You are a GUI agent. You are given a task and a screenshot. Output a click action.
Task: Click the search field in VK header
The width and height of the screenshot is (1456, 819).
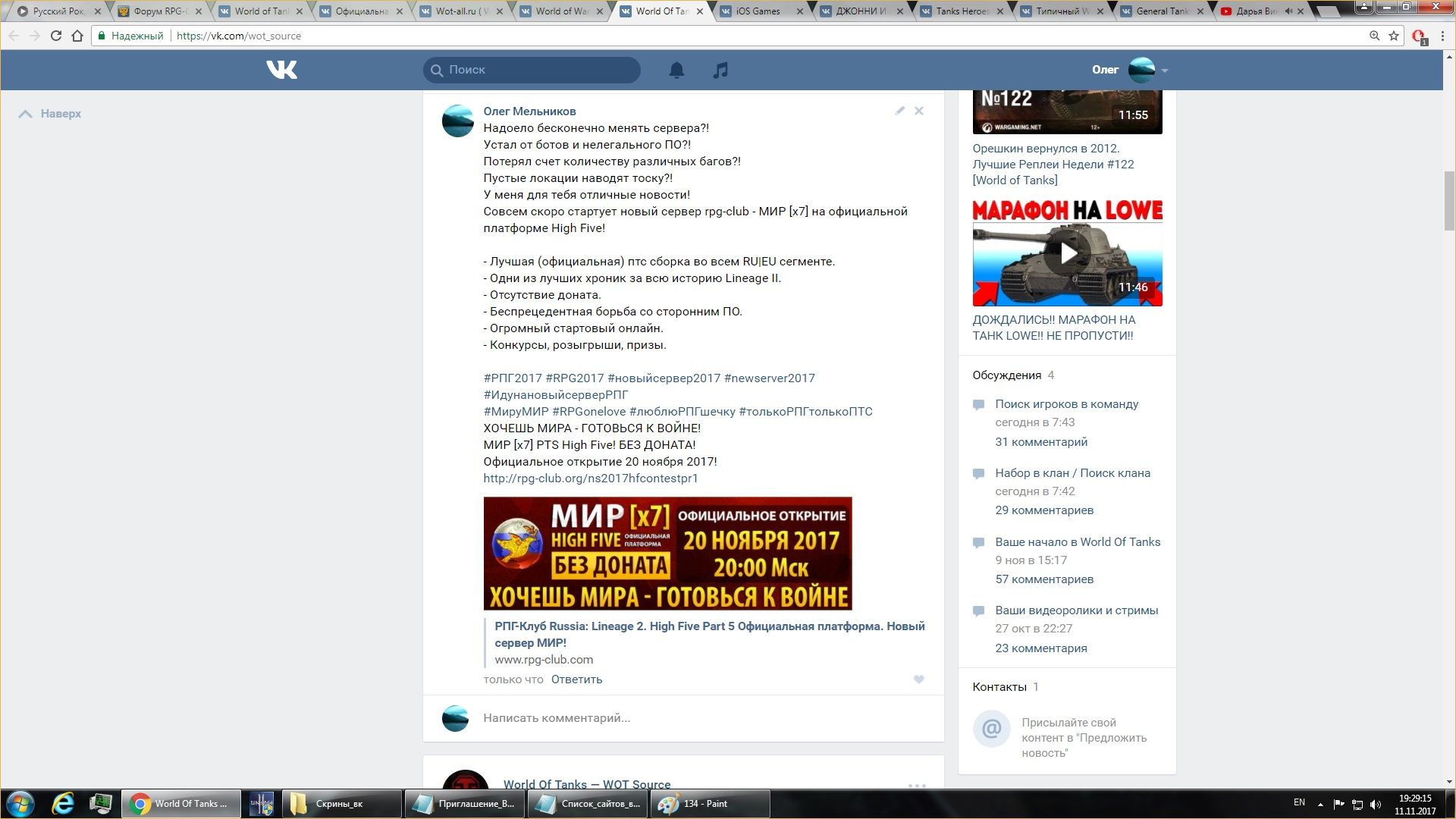(532, 70)
